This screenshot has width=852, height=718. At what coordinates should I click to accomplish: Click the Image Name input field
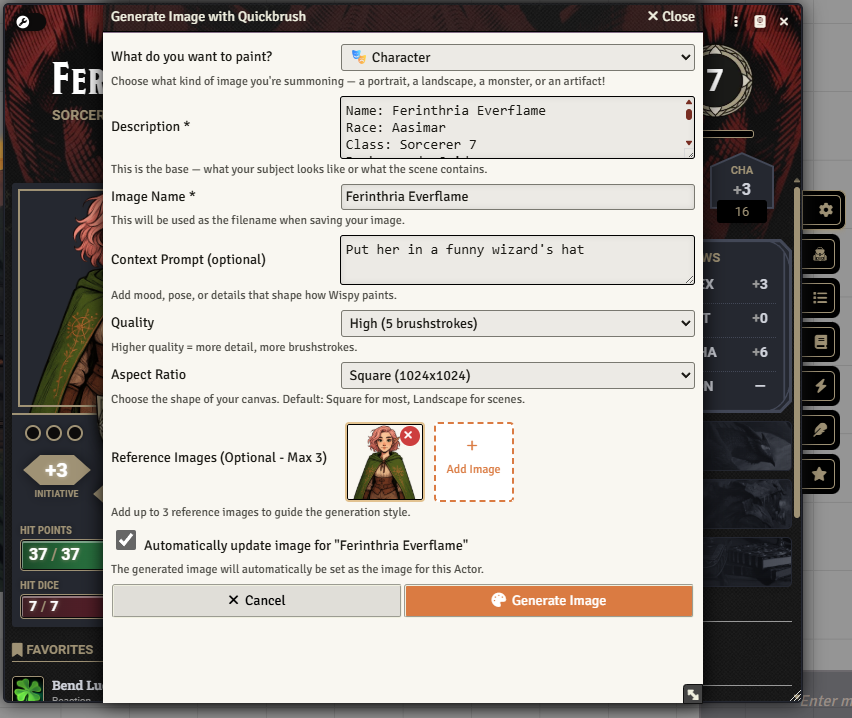click(517, 197)
